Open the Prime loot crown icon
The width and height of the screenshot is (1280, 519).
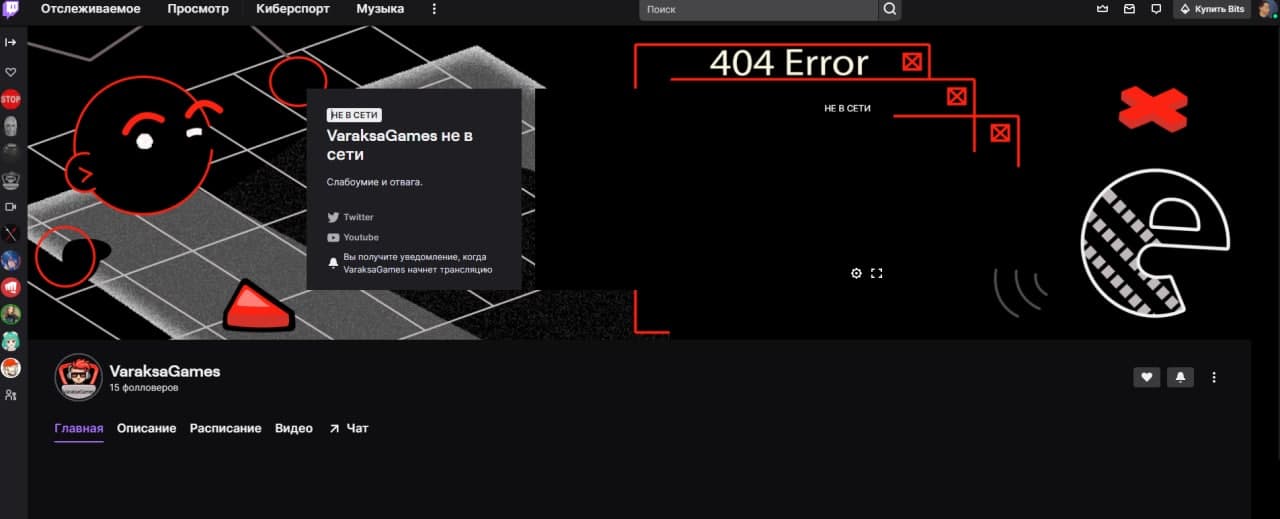pyautogui.click(x=1103, y=9)
